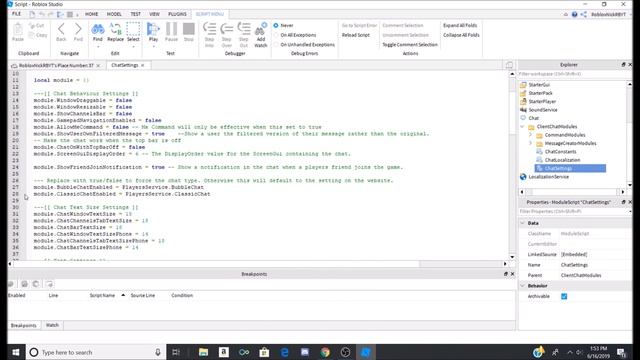Viewport: 640px width, 360px height.
Task: Click Reload Script
Action: pos(356,35)
